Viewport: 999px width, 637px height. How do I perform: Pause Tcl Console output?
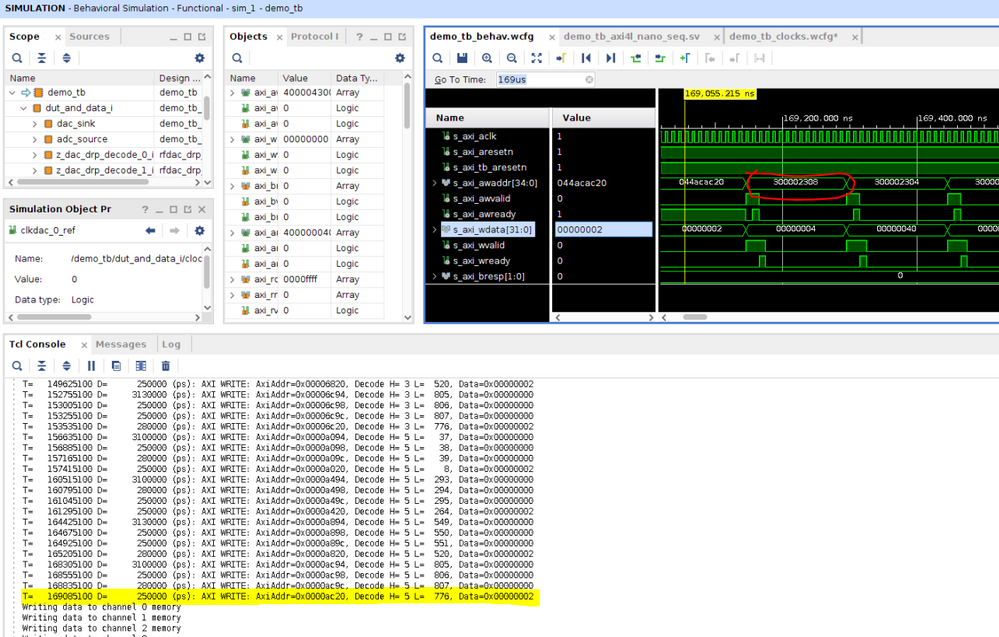91,366
